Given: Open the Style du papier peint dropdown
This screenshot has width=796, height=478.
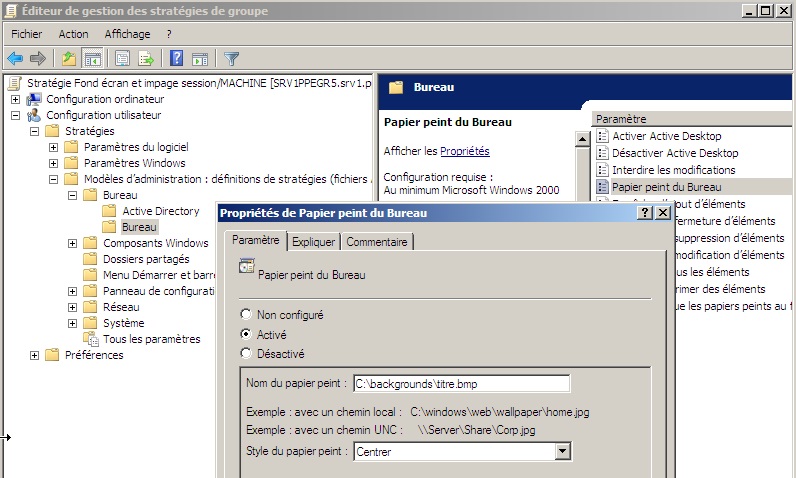Looking at the screenshot, I should click(562, 451).
